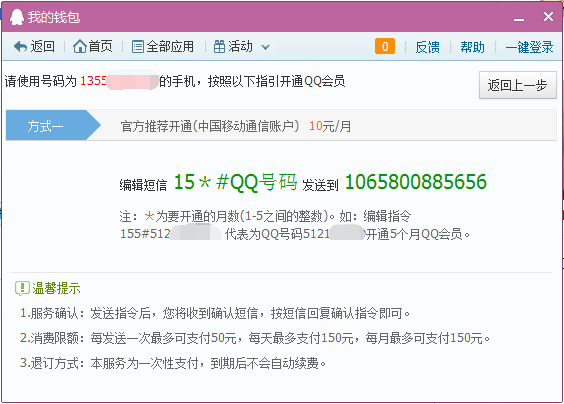Click the 我的钱包 window title

pyautogui.click(x=54, y=17)
